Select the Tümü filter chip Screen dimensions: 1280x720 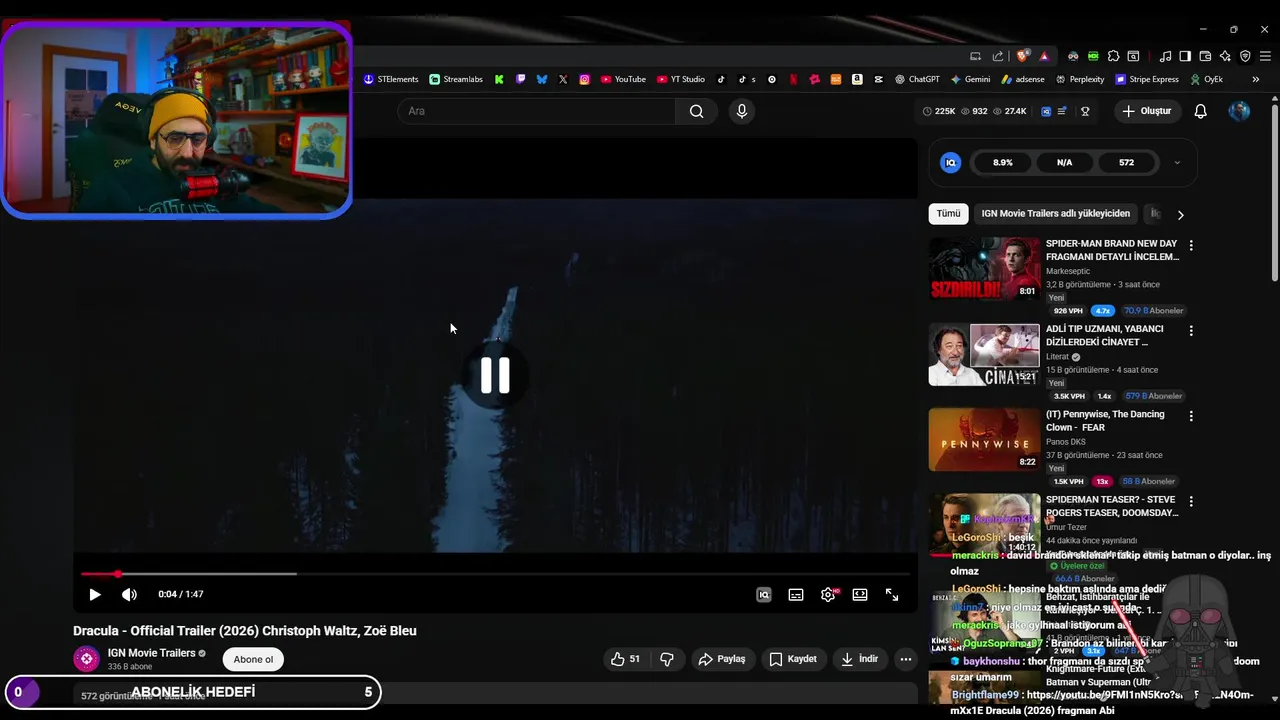(x=948, y=213)
